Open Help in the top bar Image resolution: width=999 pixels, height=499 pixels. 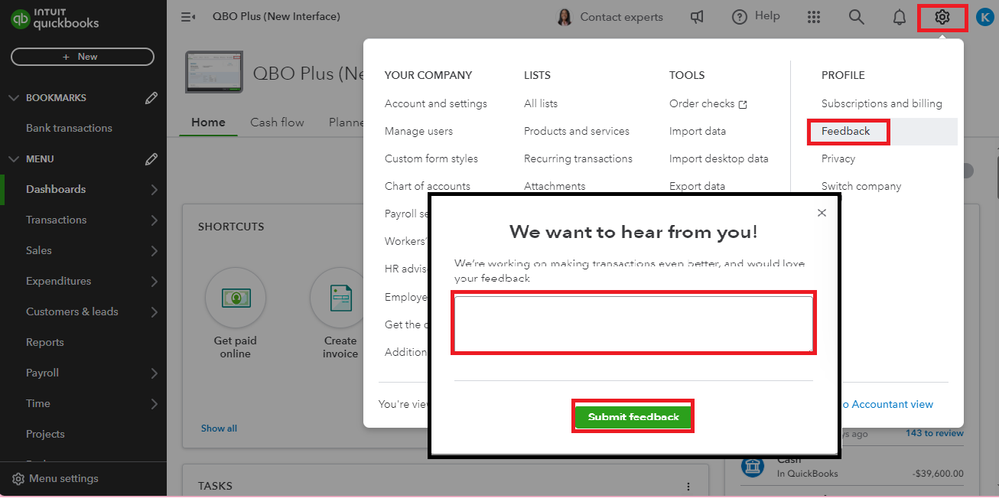pos(756,17)
